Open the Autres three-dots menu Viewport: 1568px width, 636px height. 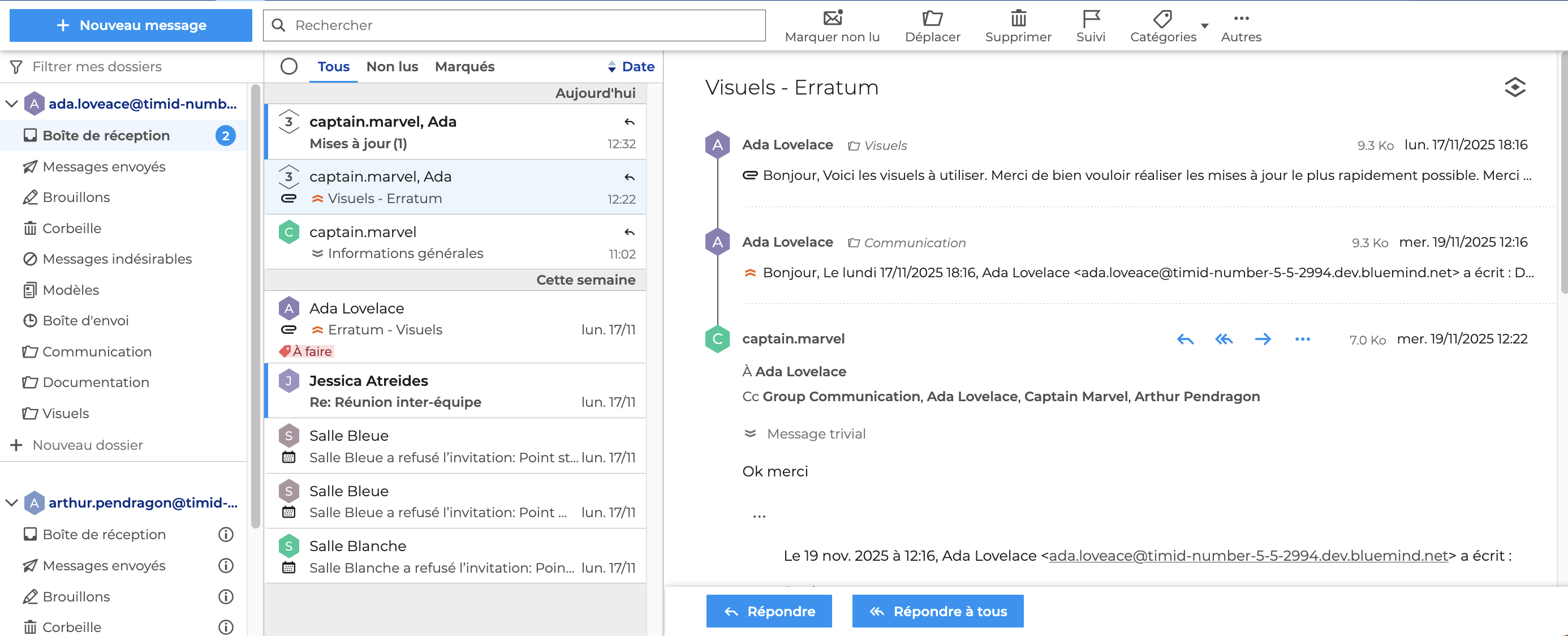[x=1240, y=18]
